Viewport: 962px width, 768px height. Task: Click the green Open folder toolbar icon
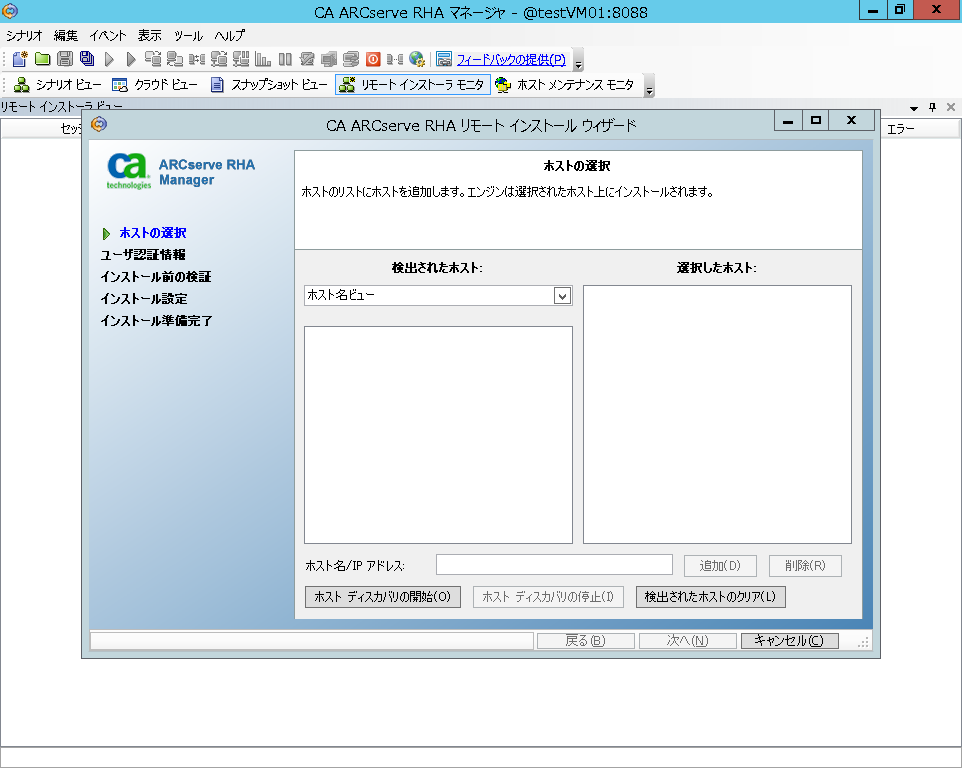pyautogui.click(x=42, y=59)
